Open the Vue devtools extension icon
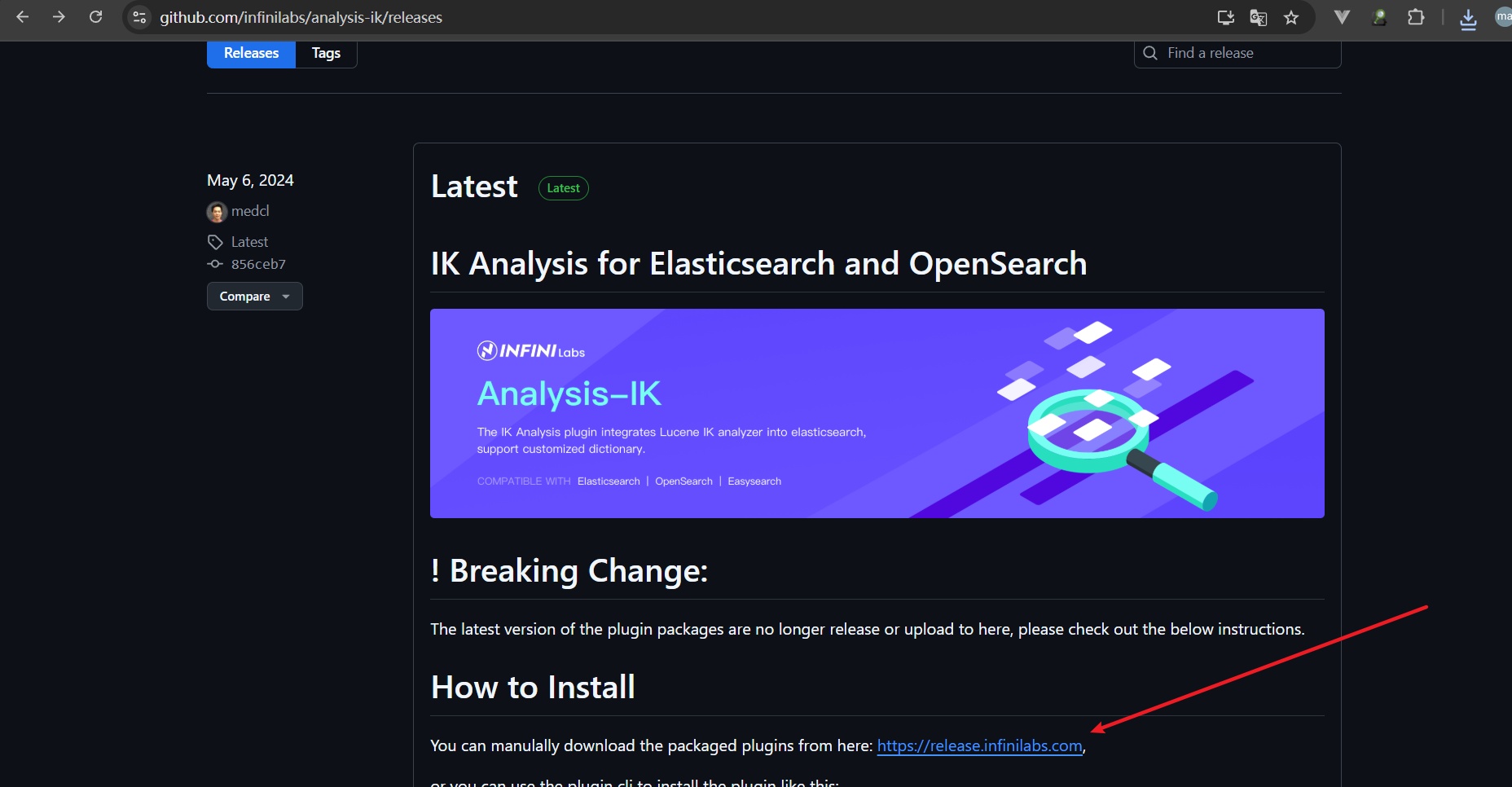The height and width of the screenshot is (787, 1512). (x=1342, y=17)
